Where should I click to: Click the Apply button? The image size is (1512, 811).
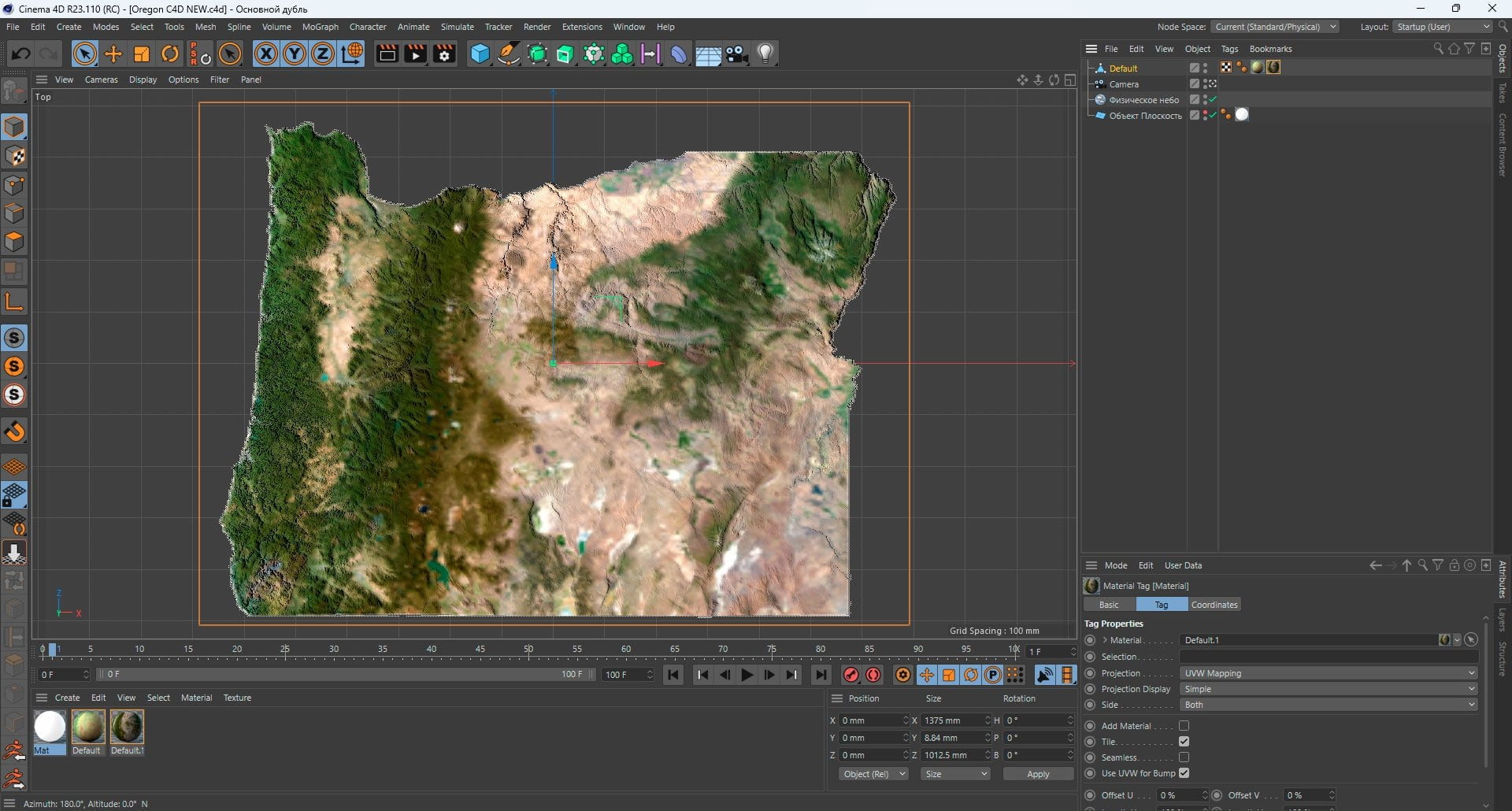point(1038,774)
